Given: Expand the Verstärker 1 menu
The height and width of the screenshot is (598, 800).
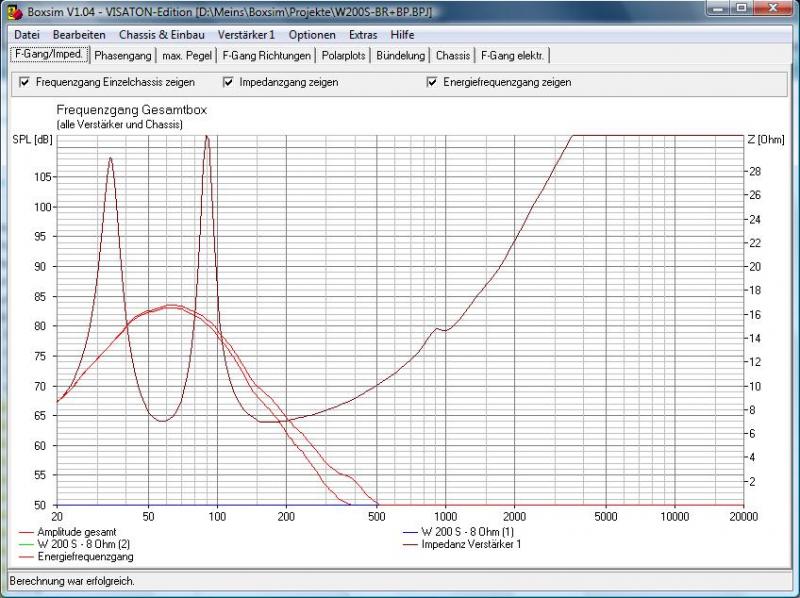Looking at the screenshot, I should pyautogui.click(x=246, y=34).
